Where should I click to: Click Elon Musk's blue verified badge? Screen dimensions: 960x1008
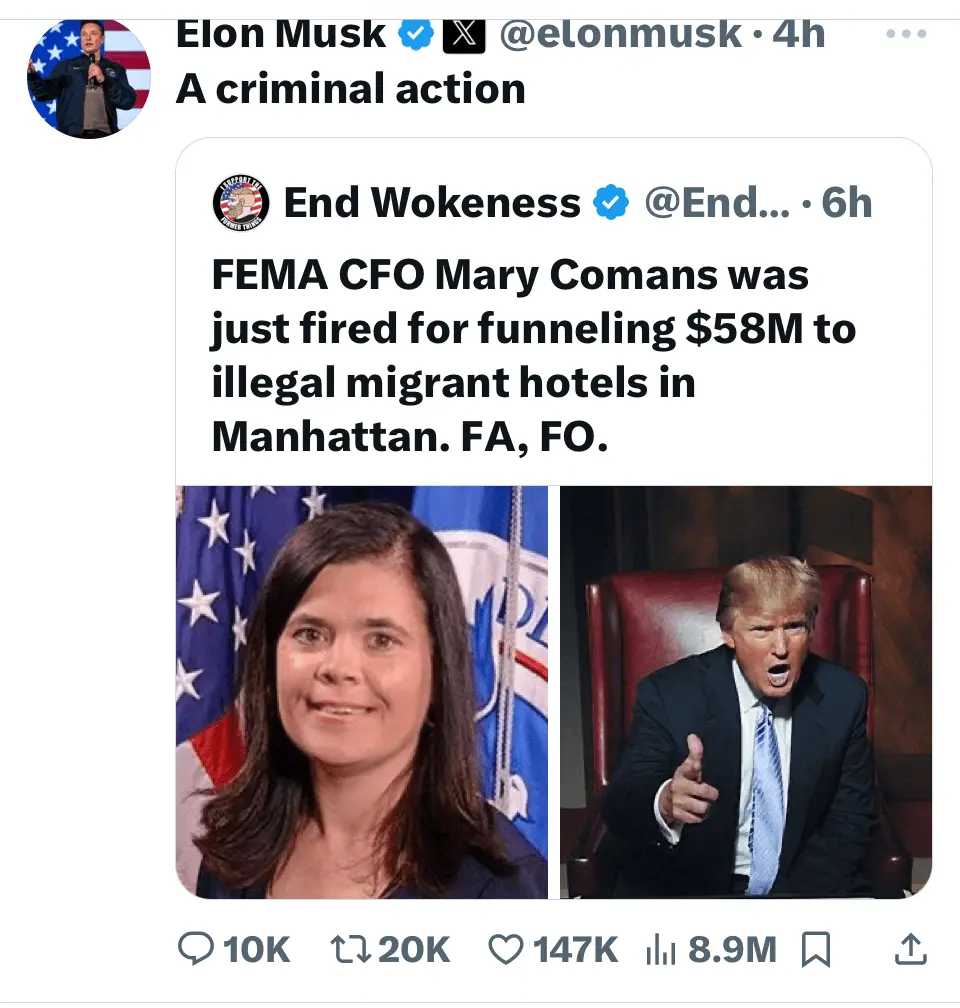(x=415, y=35)
